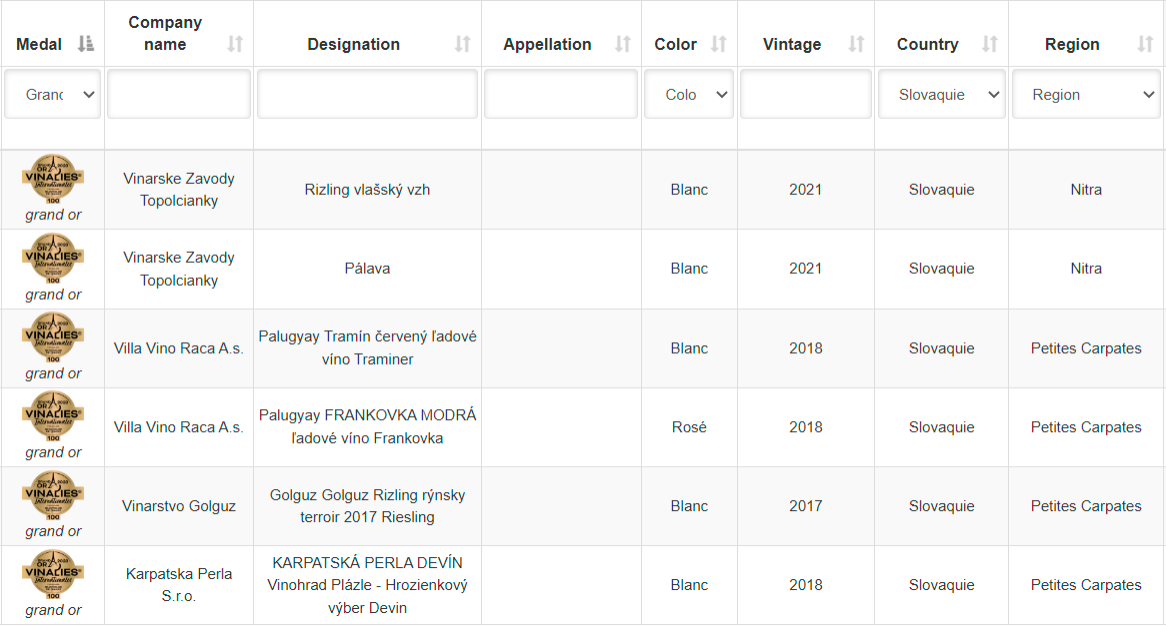Click the 'Rosé' color cell
The width and height of the screenshot is (1166, 627).
(689, 427)
